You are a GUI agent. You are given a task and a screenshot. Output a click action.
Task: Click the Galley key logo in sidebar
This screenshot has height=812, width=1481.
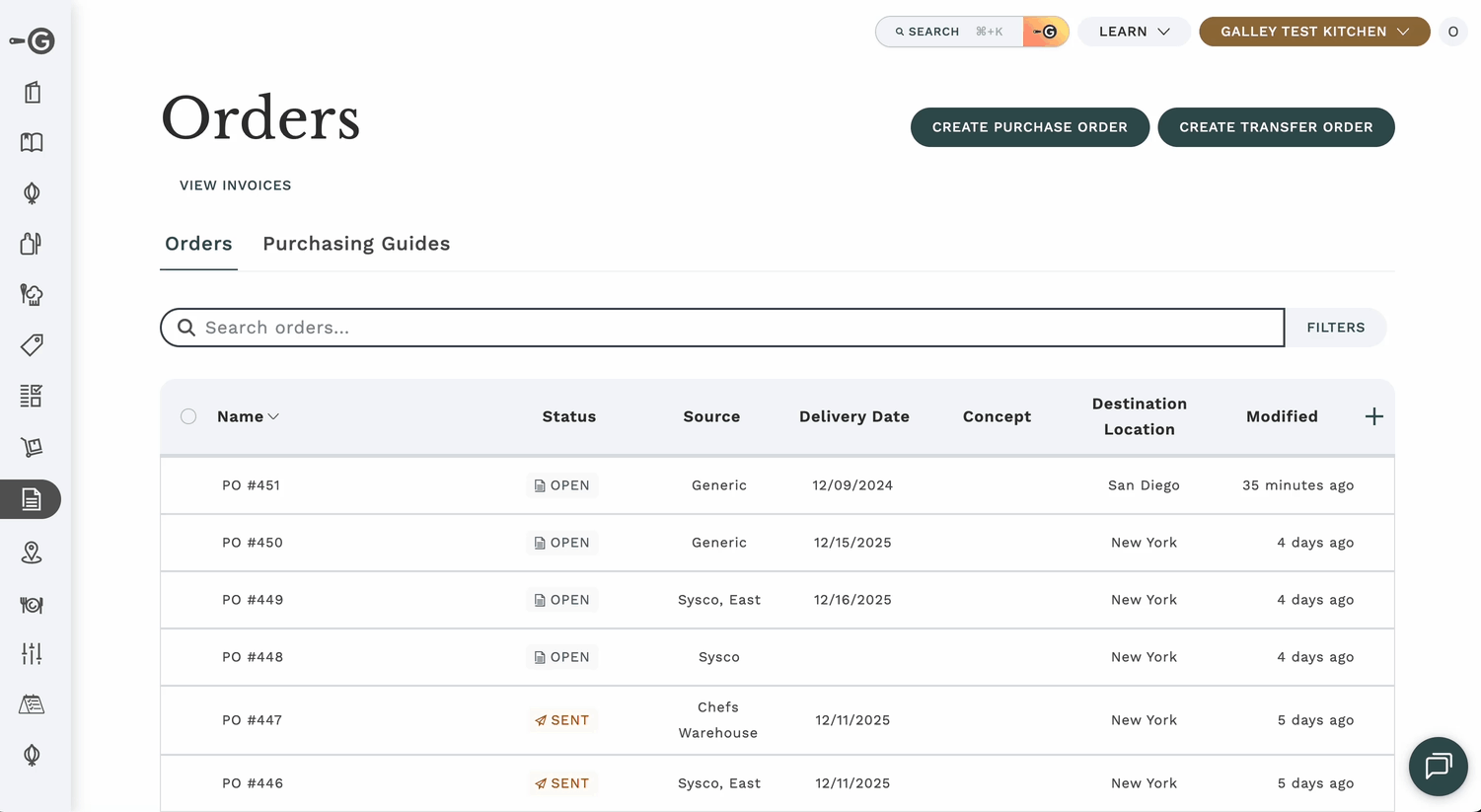tap(32, 40)
